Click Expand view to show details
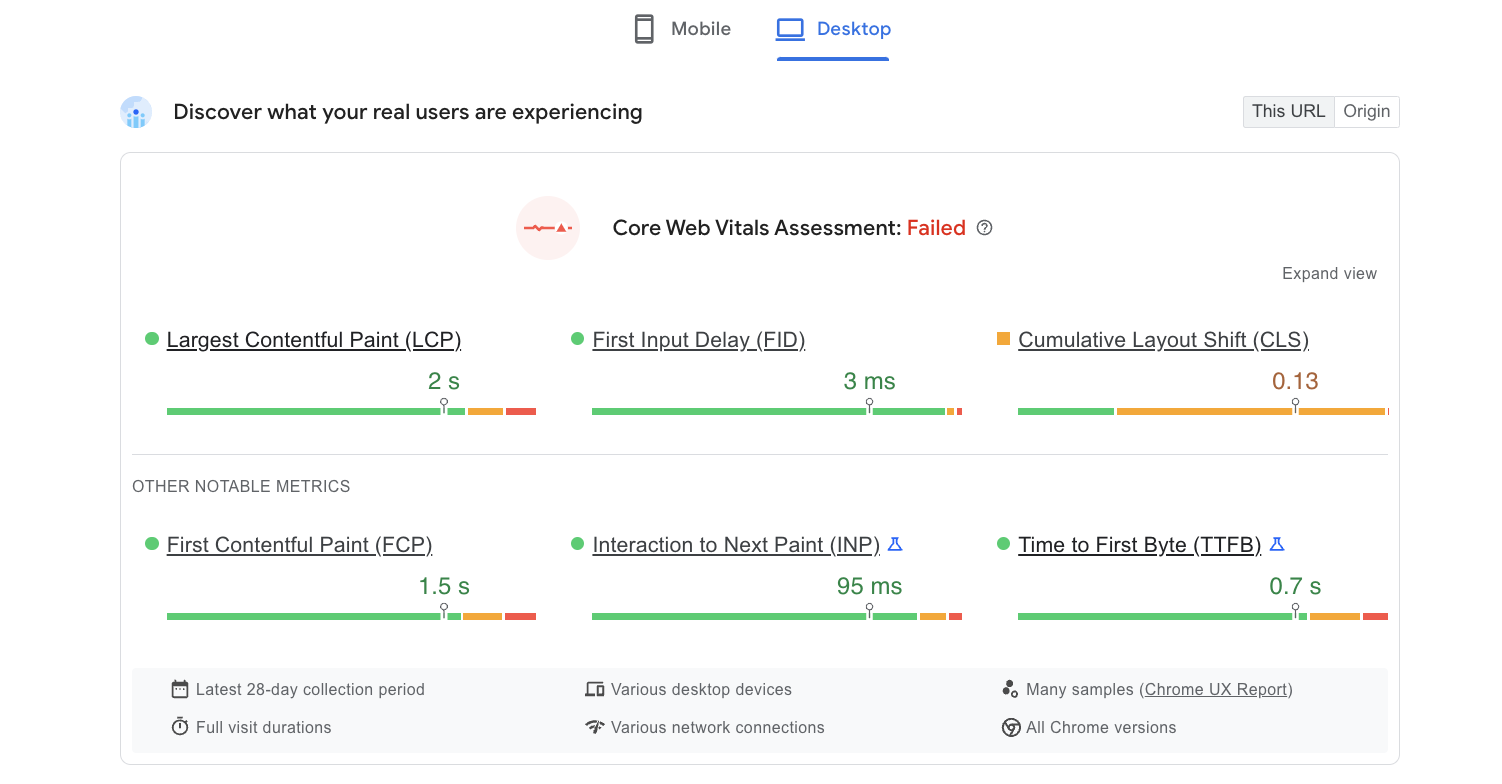Image resolution: width=1502 pixels, height=784 pixels. point(1329,273)
